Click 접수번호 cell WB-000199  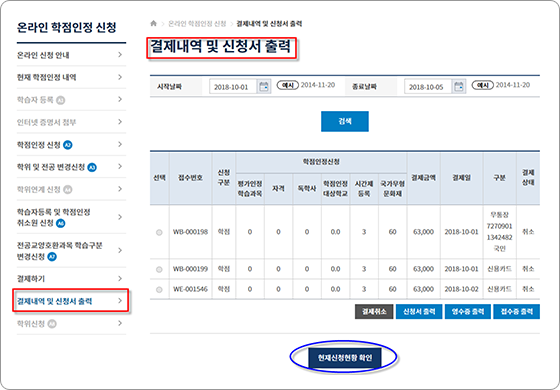pyautogui.click(x=190, y=269)
